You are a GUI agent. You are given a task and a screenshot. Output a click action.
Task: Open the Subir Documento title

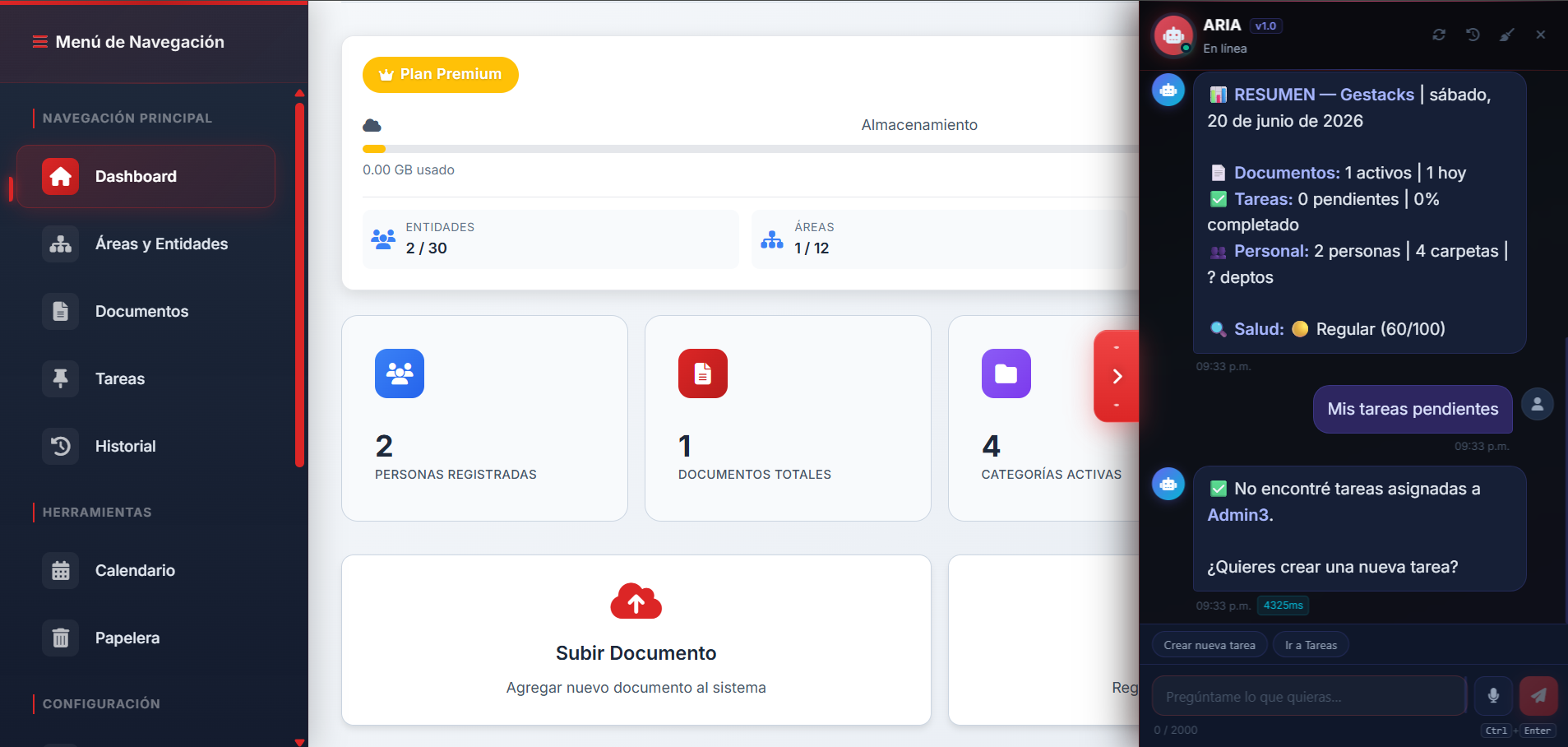coord(636,653)
